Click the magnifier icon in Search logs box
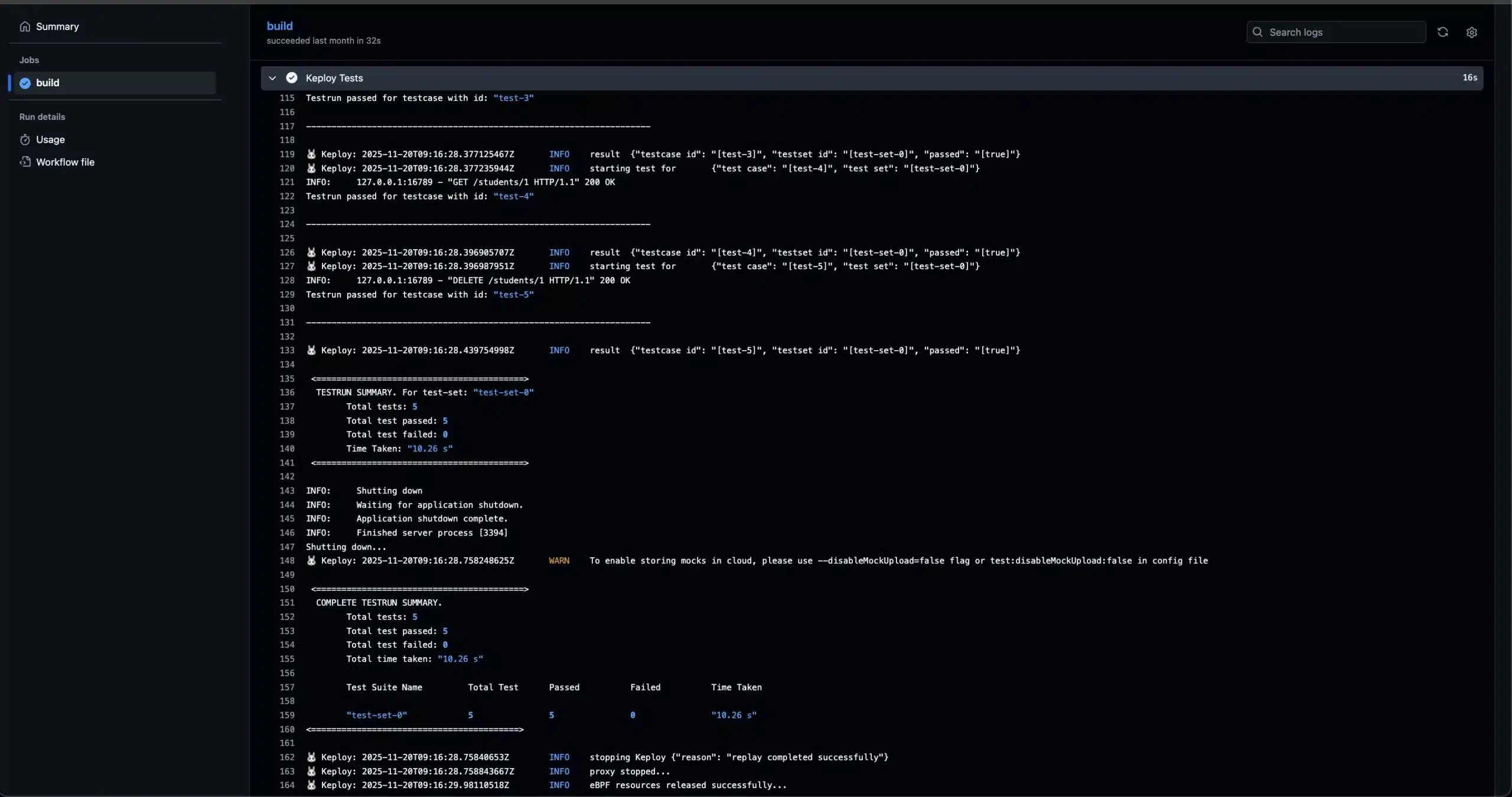Viewport: 1512px width, 797px height. [x=1259, y=32]
